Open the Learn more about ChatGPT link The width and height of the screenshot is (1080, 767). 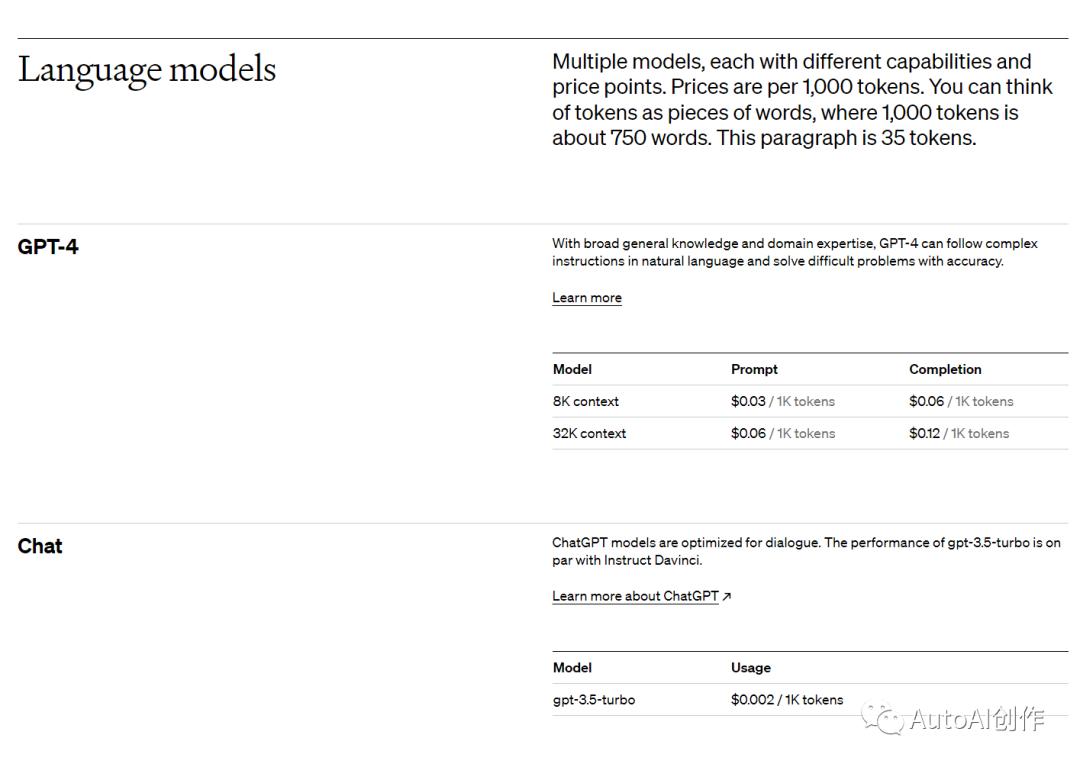[x=635, y=596]
